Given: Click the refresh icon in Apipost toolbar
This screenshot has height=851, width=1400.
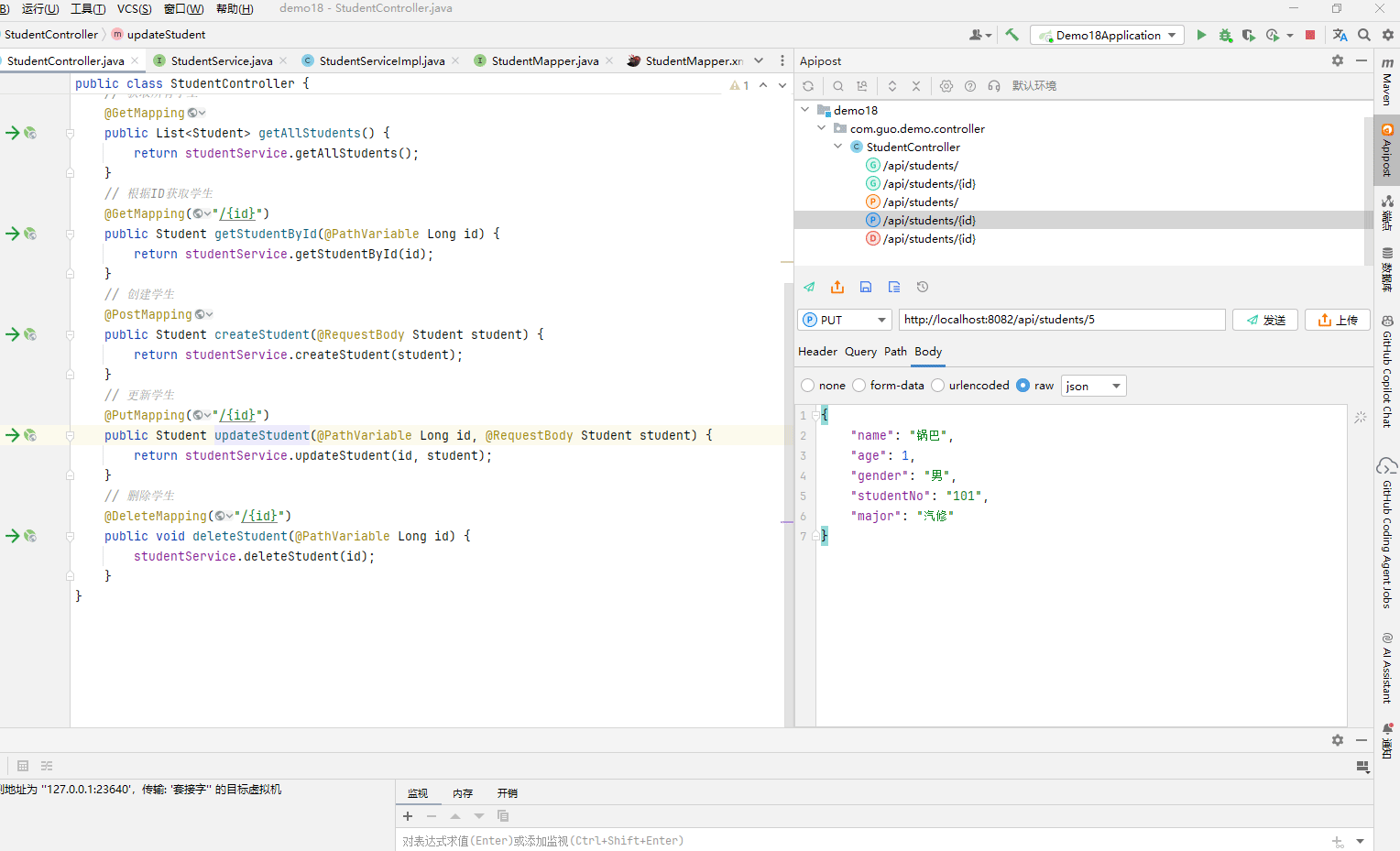Looking at the screenshot, I should [808, 86].
